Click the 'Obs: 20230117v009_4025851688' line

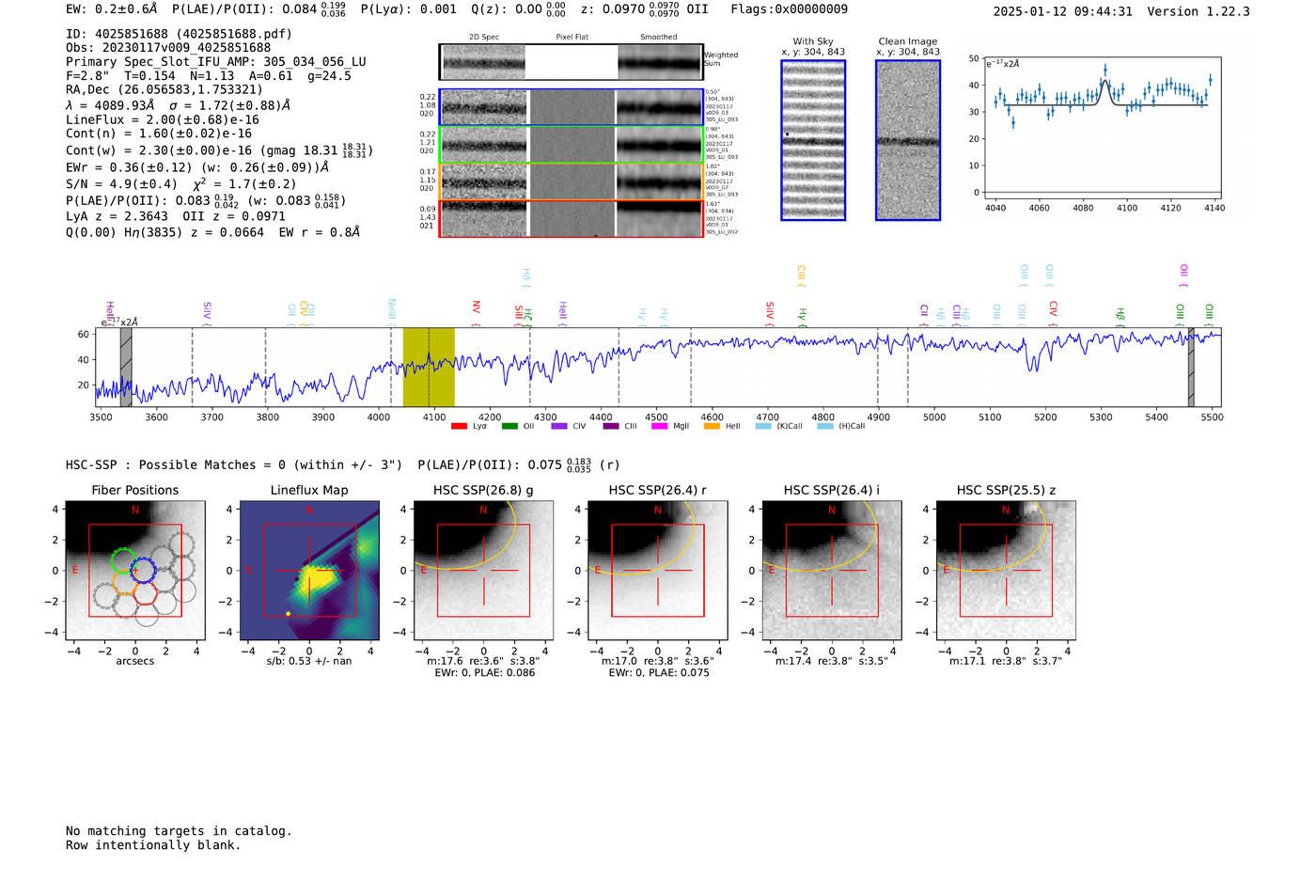pos(168,48)
